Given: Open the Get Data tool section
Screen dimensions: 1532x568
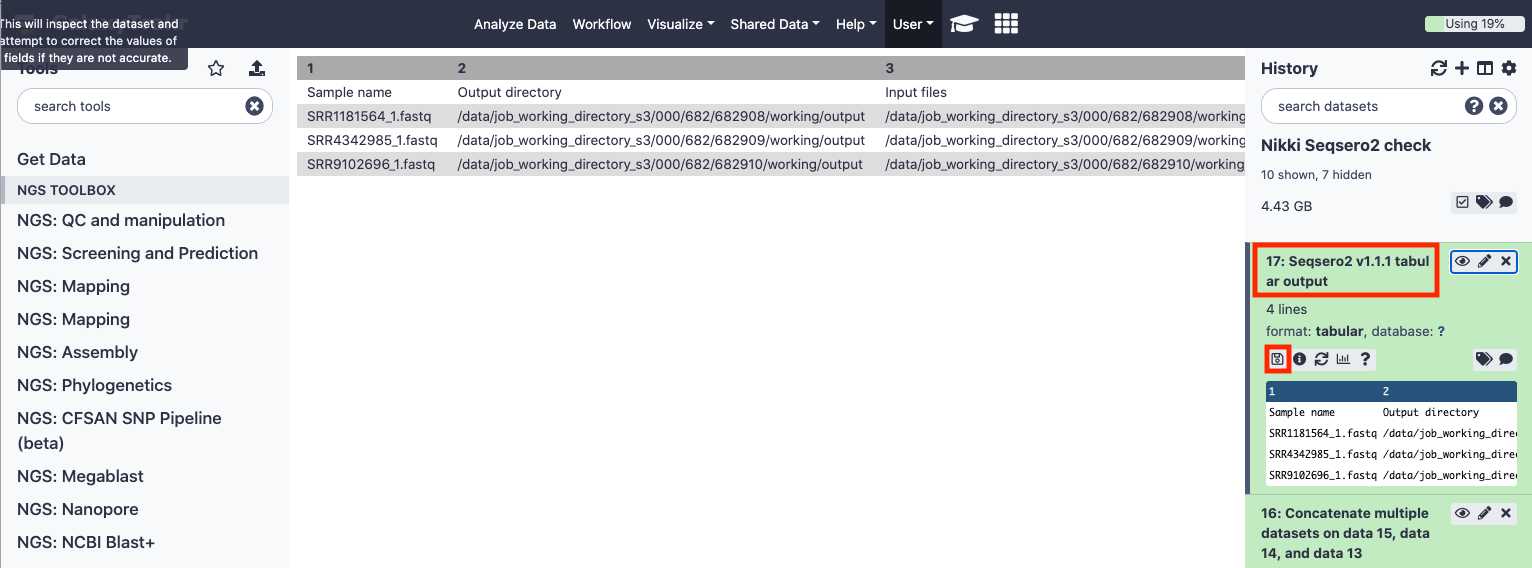Looking at the screenshot, I should 51,159.
